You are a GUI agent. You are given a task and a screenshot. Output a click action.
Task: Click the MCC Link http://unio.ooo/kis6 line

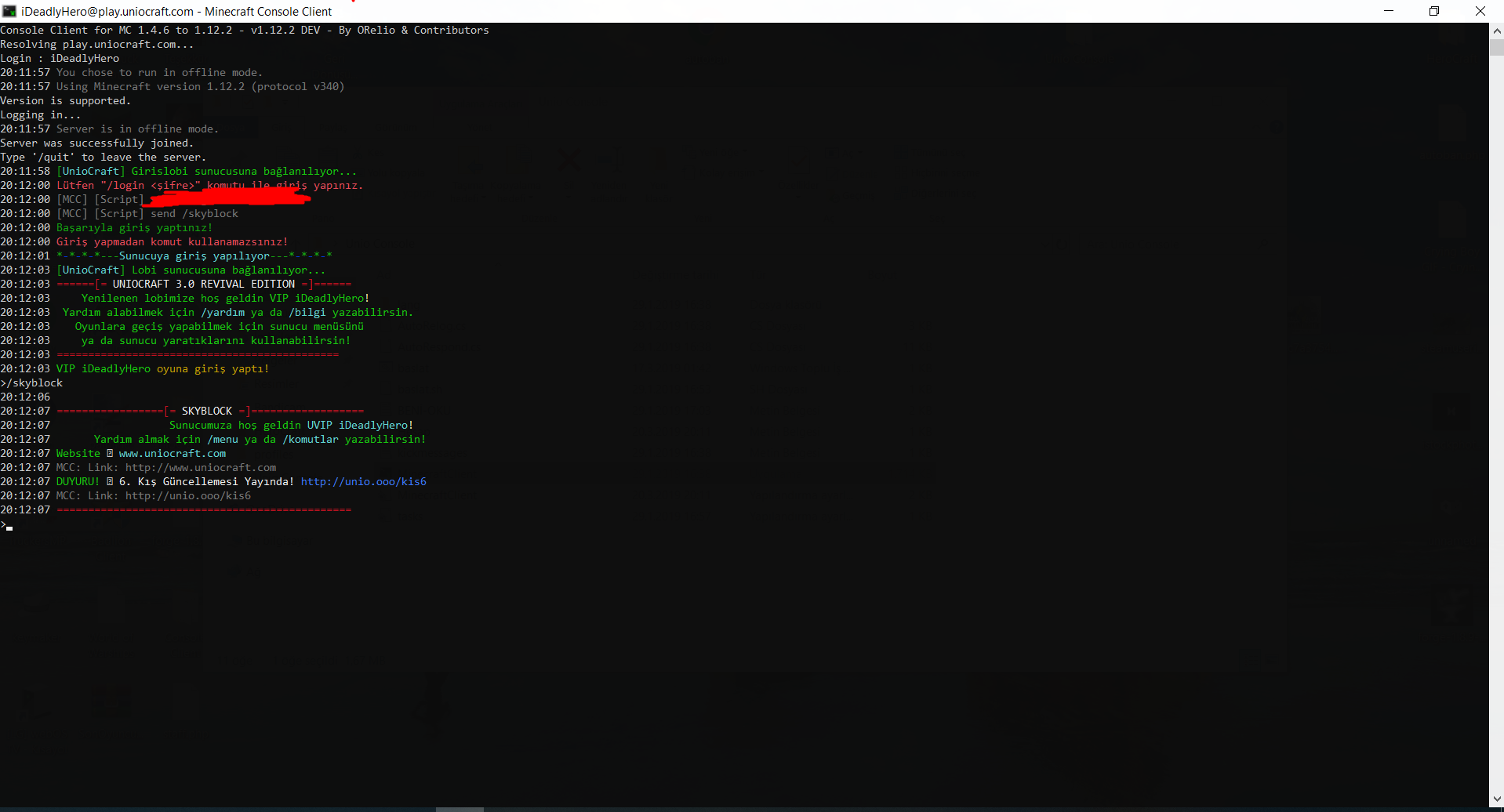click(154, 495)
